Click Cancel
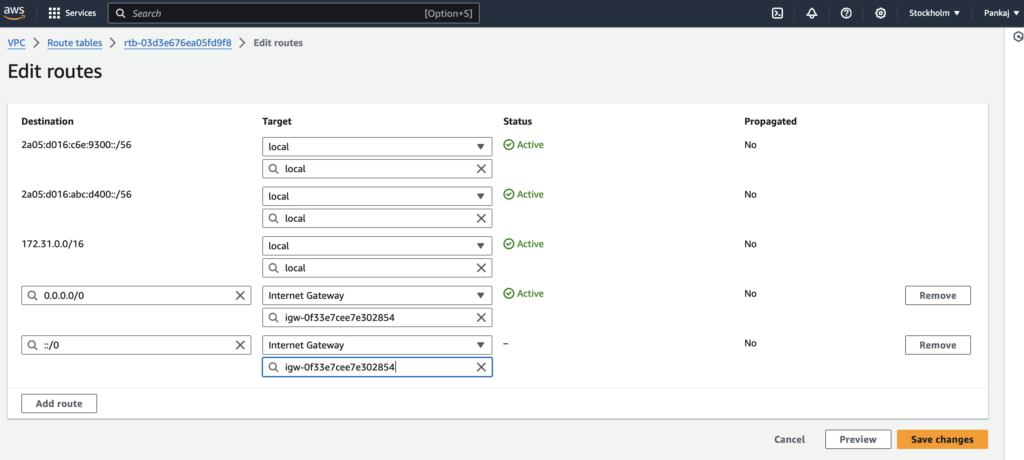Viewport: 1024px width, 460px height. pos(790,440)
